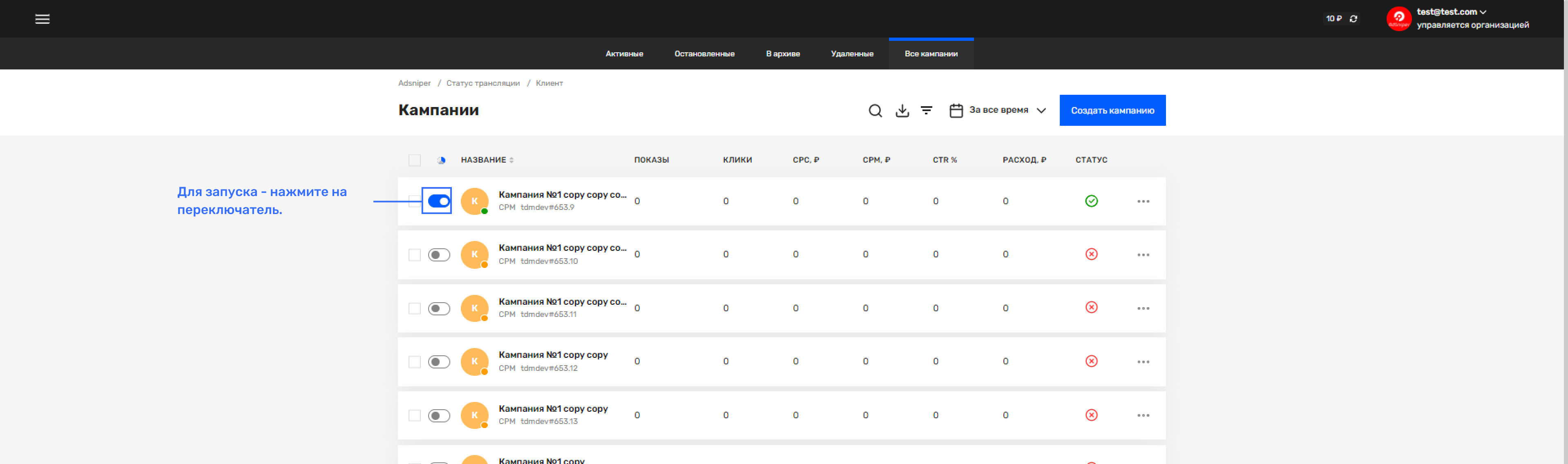1568x464 pixels.
Task: Select checkbox for campaign tdmdev#653.11
Action: pyautogui.click(x=414, y=308)
